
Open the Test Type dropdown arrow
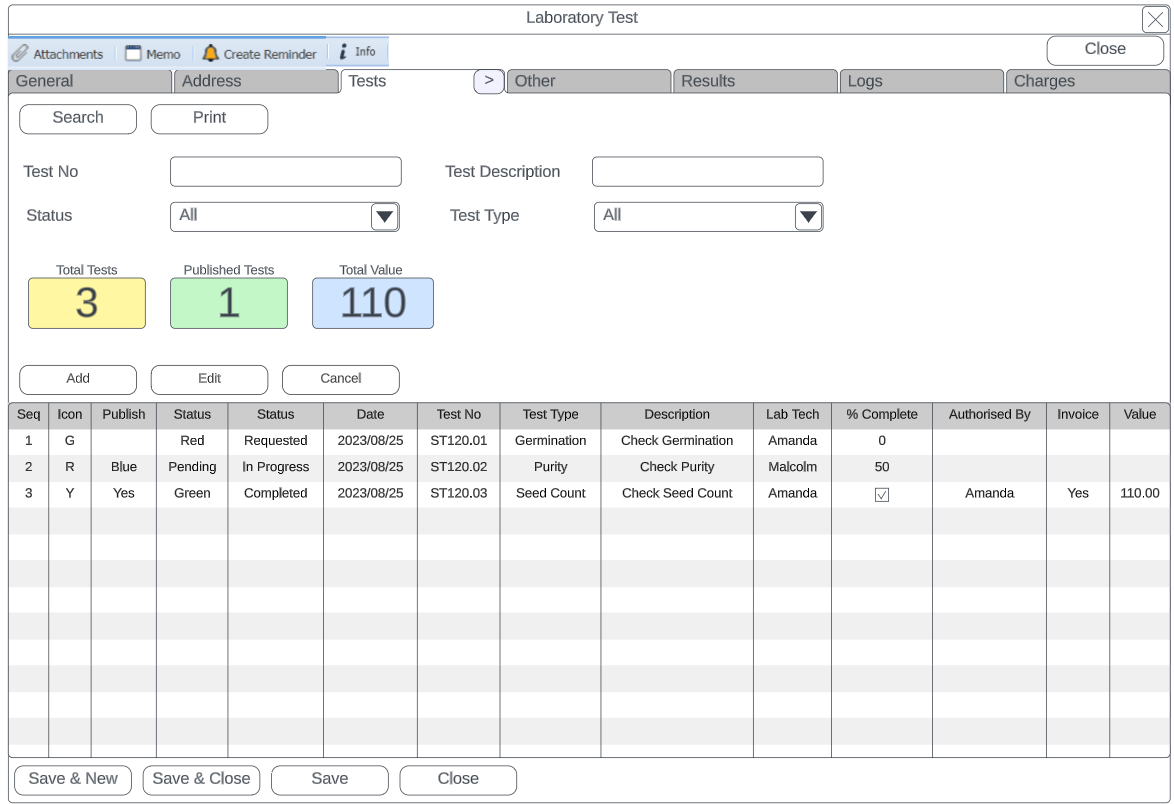[x=808, y=217]
